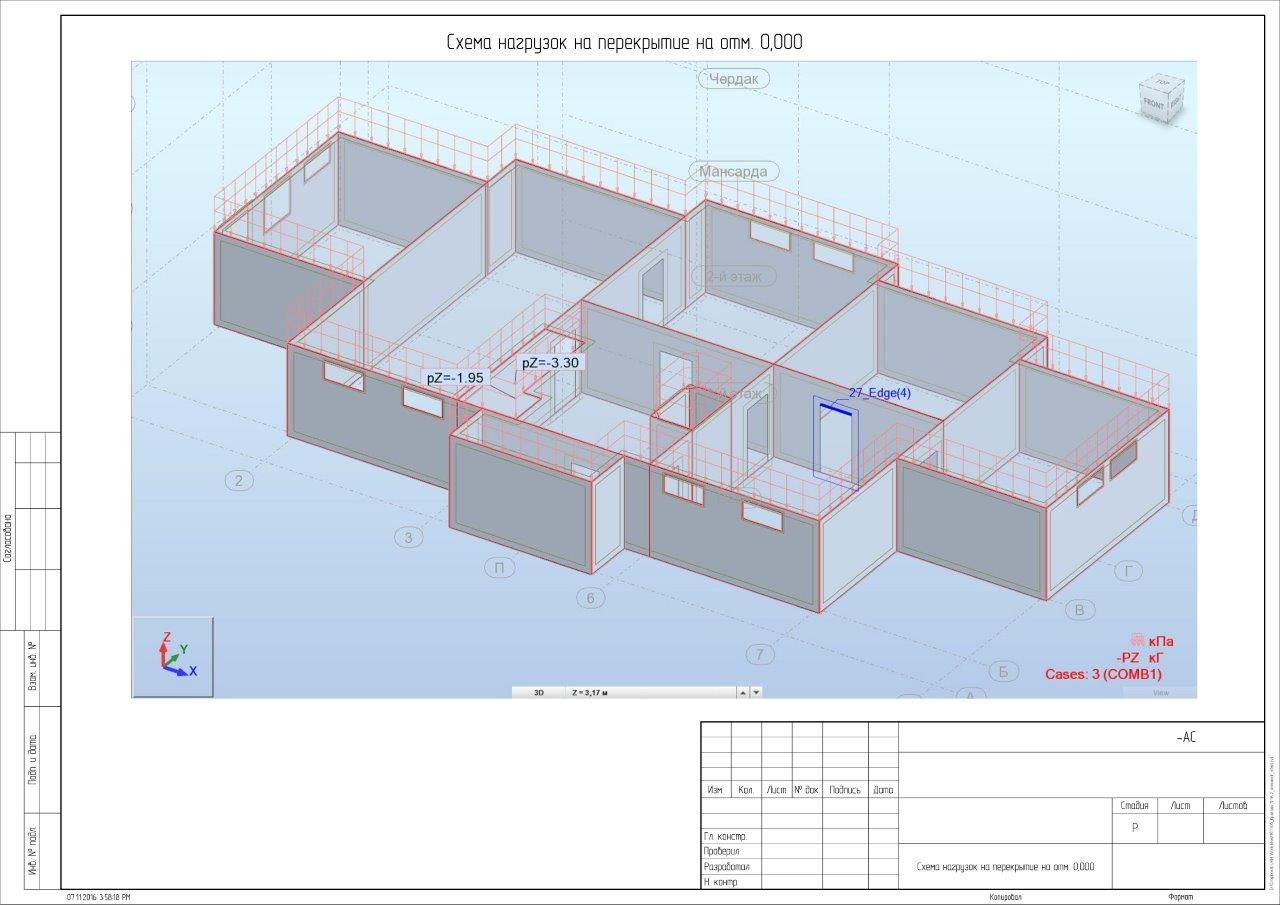Select the 27_Edge(4) highlighted door opening label
The height and width of the screenshot is (905, 1280).
click(880, 393)
